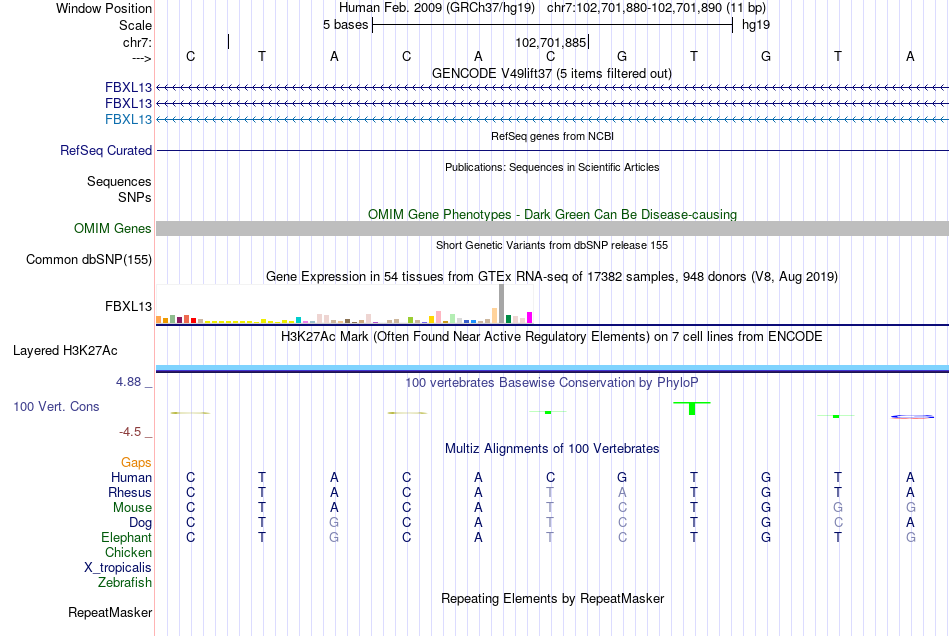This screenshot has height=636, width=950.
Task: Click the -4.5 PhyloP lower axis value
Action: (130, 431)
